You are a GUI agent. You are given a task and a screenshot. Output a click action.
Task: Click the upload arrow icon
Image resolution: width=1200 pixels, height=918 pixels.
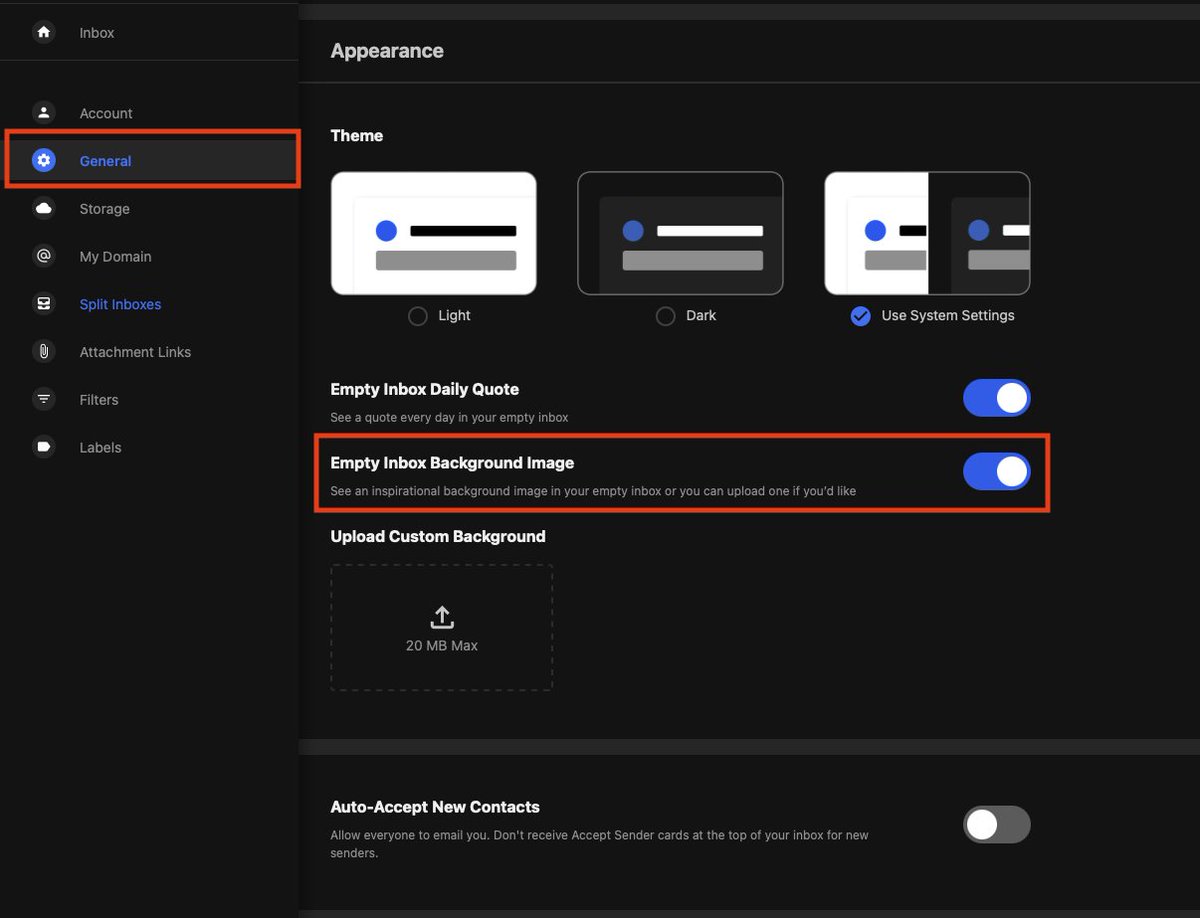point(442,617)
